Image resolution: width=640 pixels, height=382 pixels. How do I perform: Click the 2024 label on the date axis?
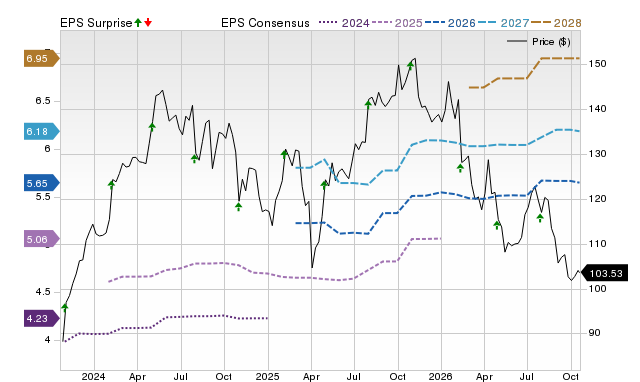pyautogui.click(x=93, y=376)
